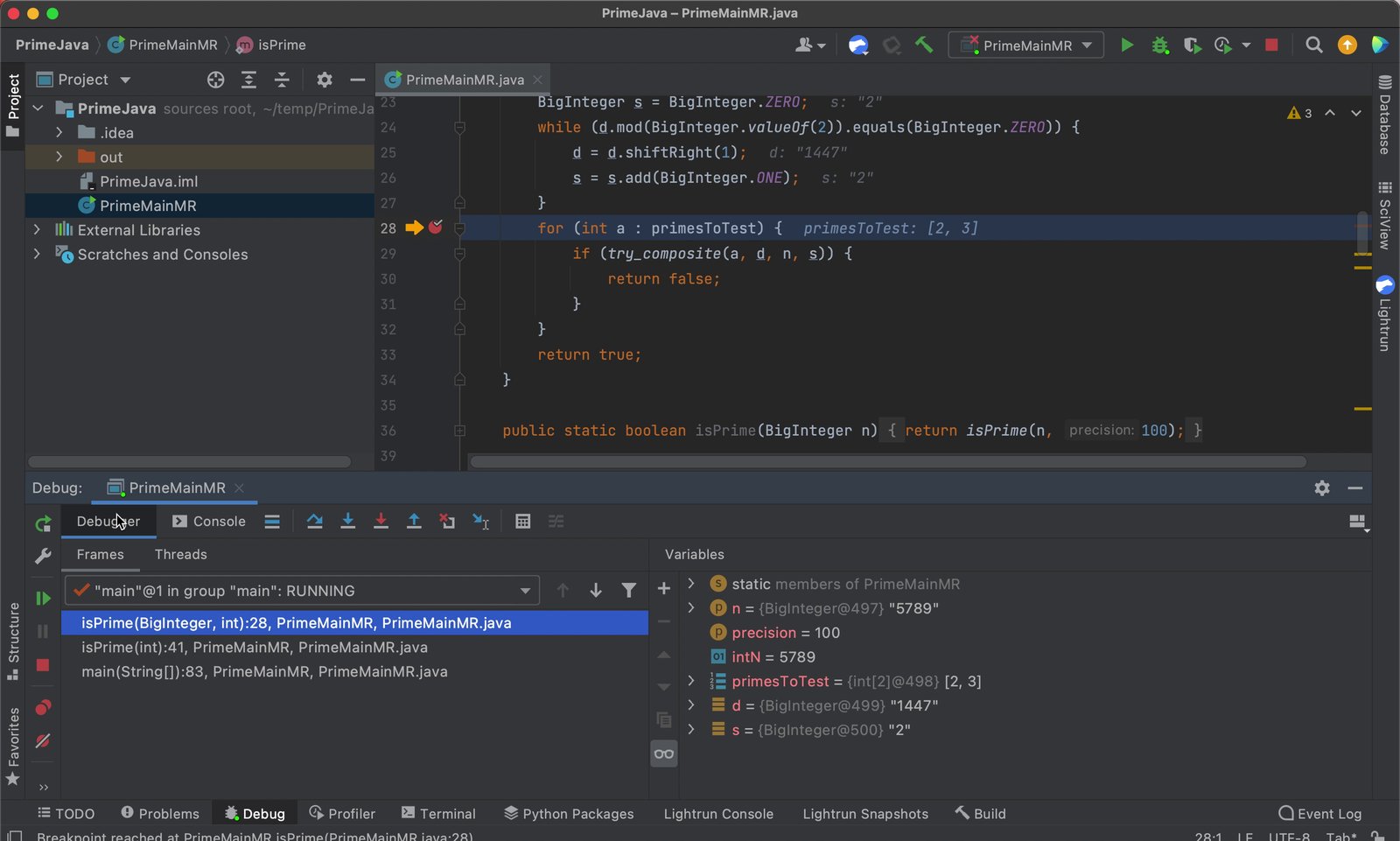
Task: Open Project panel settings gear
Action: (x=325, y=80)
